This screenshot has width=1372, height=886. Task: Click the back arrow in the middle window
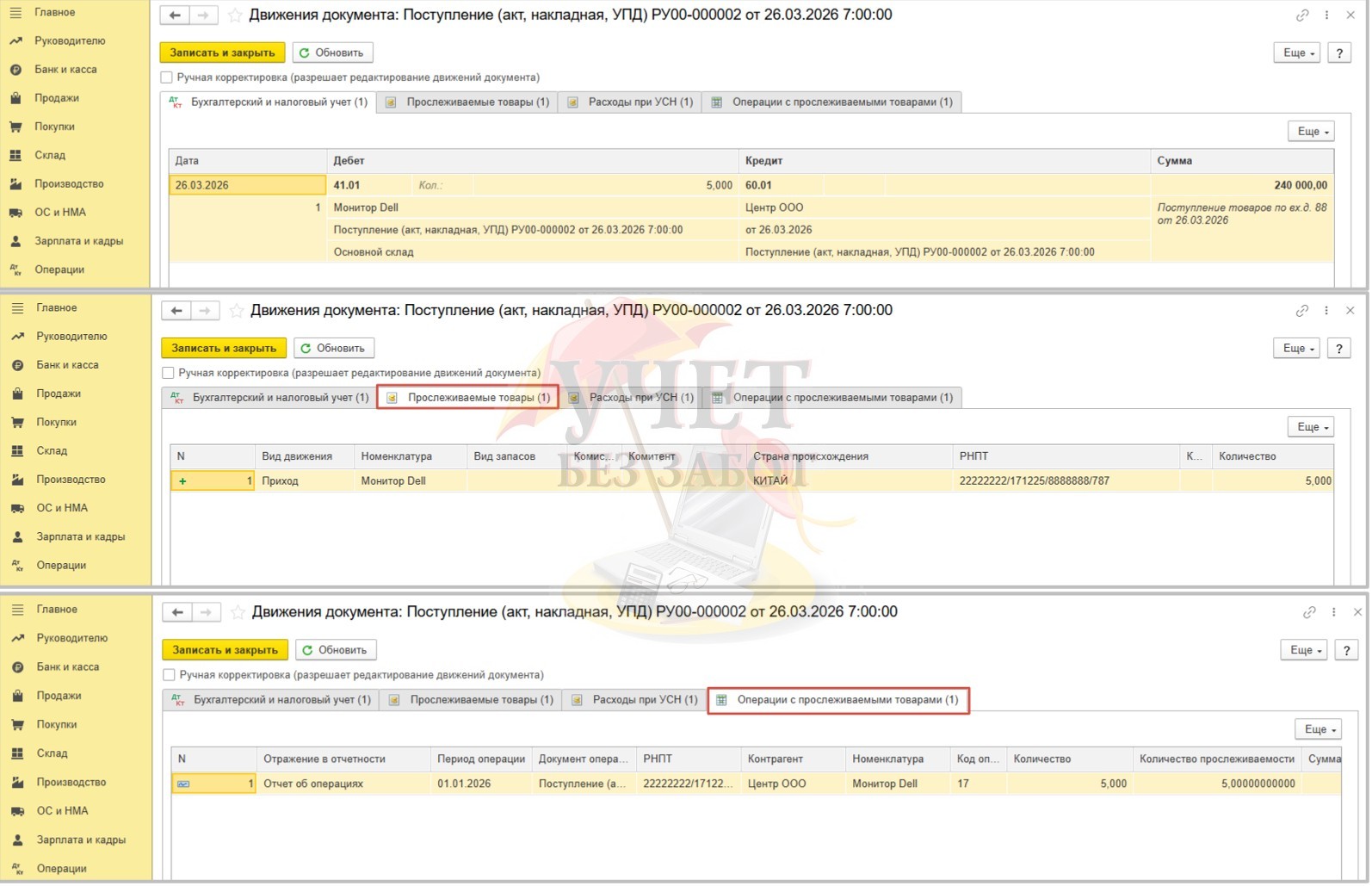click(x=176, y=311)
